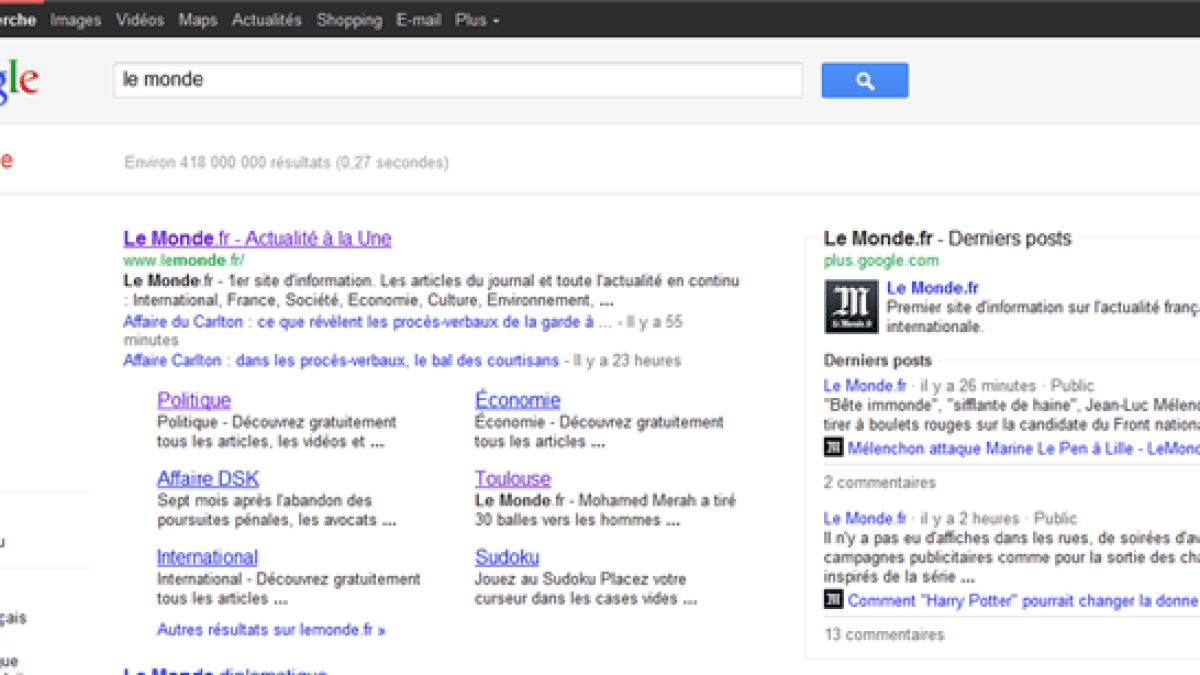
Task: Click the Derniers posts heading in side panel
Action: pos(877,361)
